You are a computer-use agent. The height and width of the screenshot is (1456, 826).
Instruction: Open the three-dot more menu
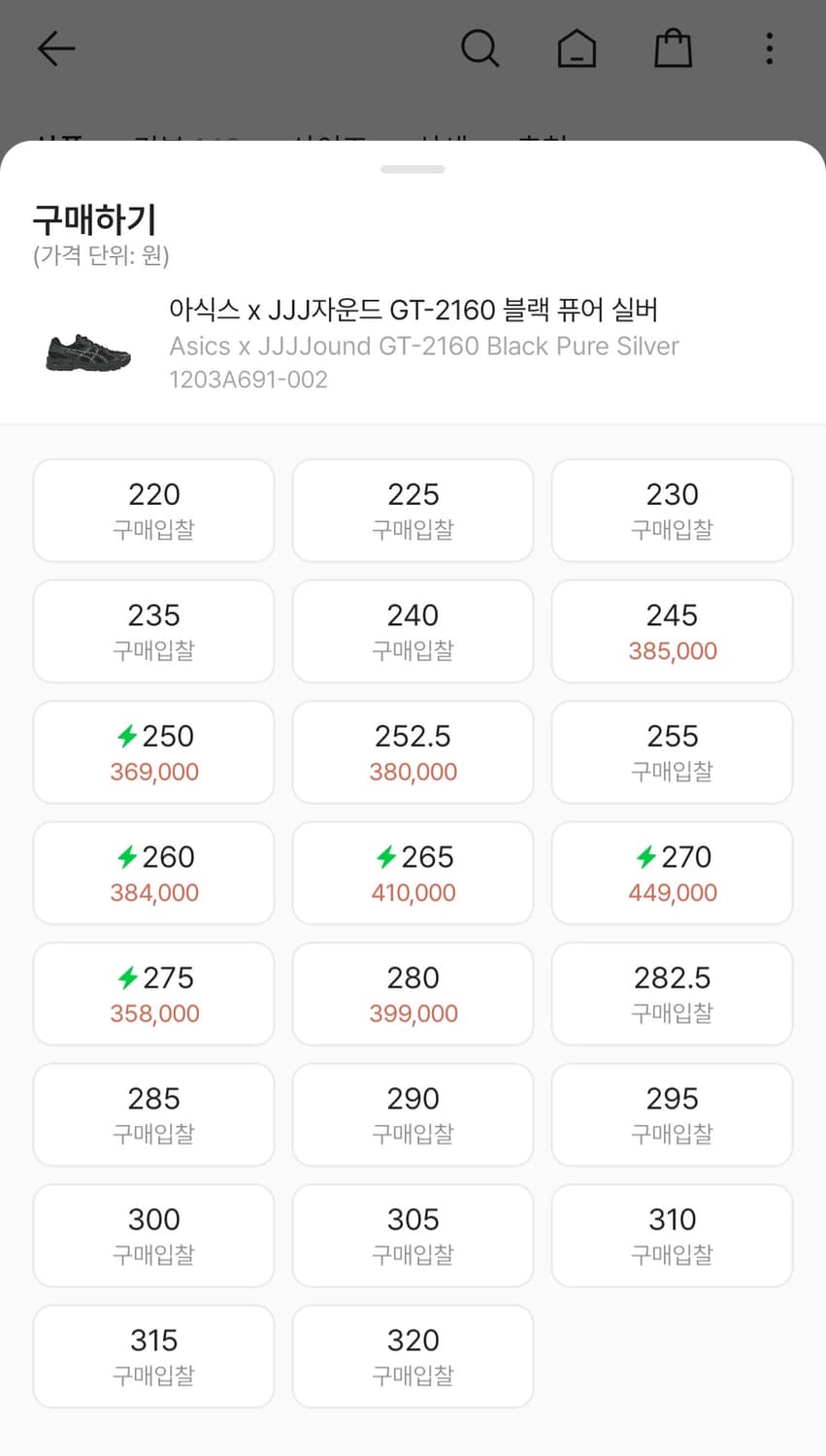click(x=769, y=49)
